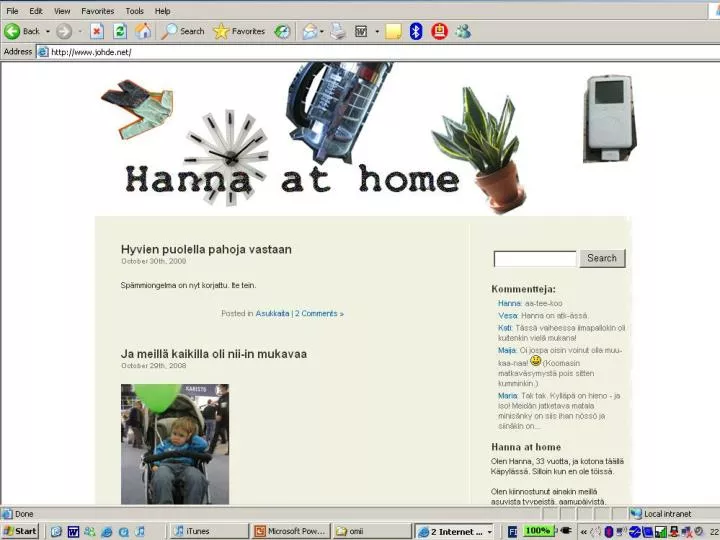Viewport: 720px width, 540px height.
Task: Expand the Edit with Word dropdown arrow
Action: pyautogui.click(x=377, y=32)
